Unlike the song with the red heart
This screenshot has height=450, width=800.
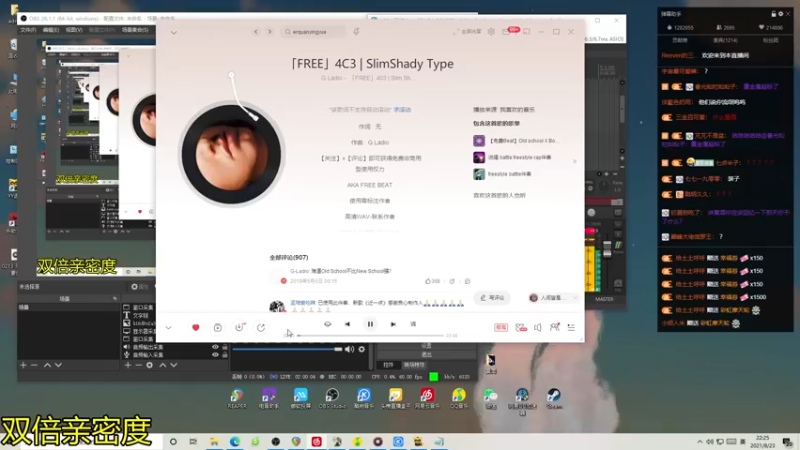[x=195, y=328]
